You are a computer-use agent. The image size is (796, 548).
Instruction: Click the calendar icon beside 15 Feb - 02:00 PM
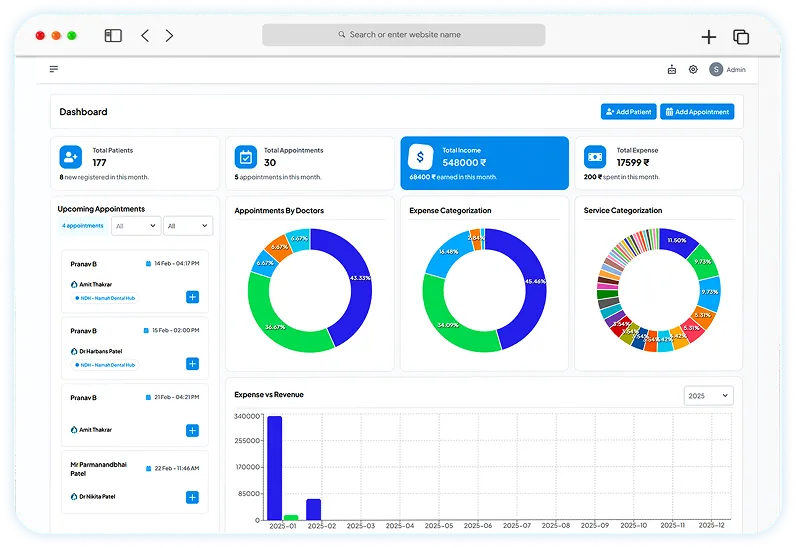coord(146,330)
